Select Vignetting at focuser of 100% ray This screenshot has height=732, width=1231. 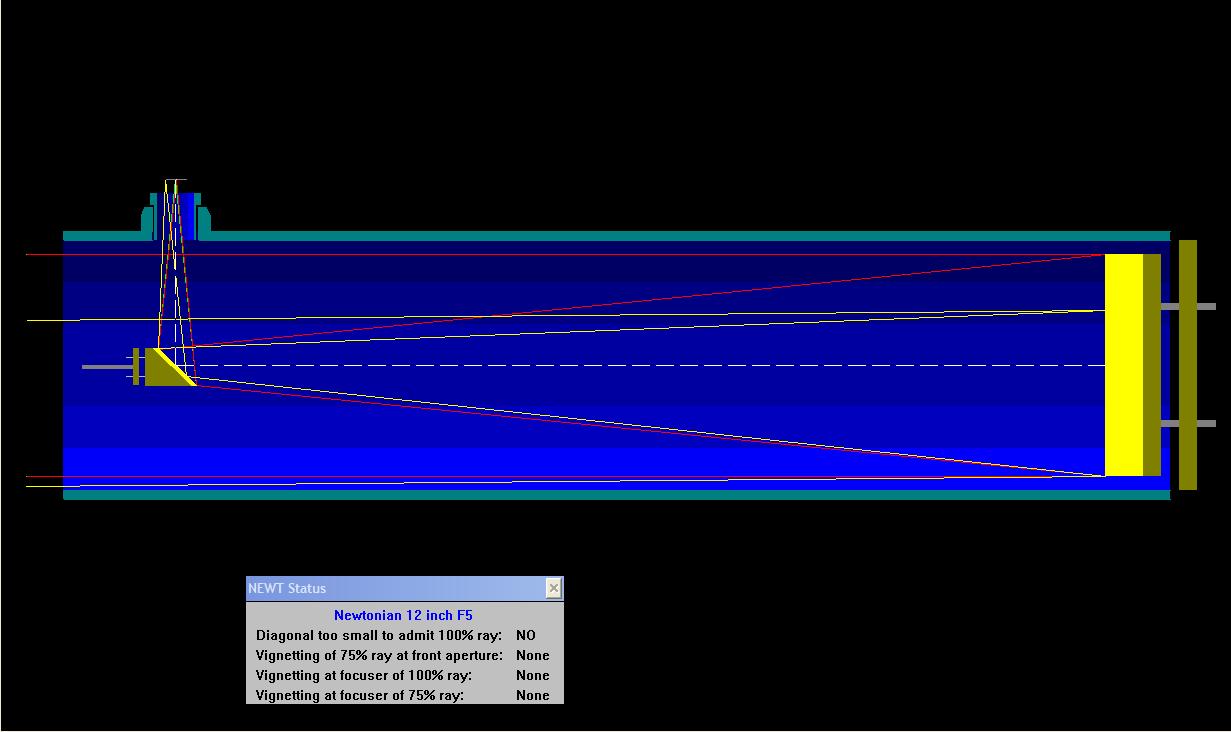click(364, 676)
